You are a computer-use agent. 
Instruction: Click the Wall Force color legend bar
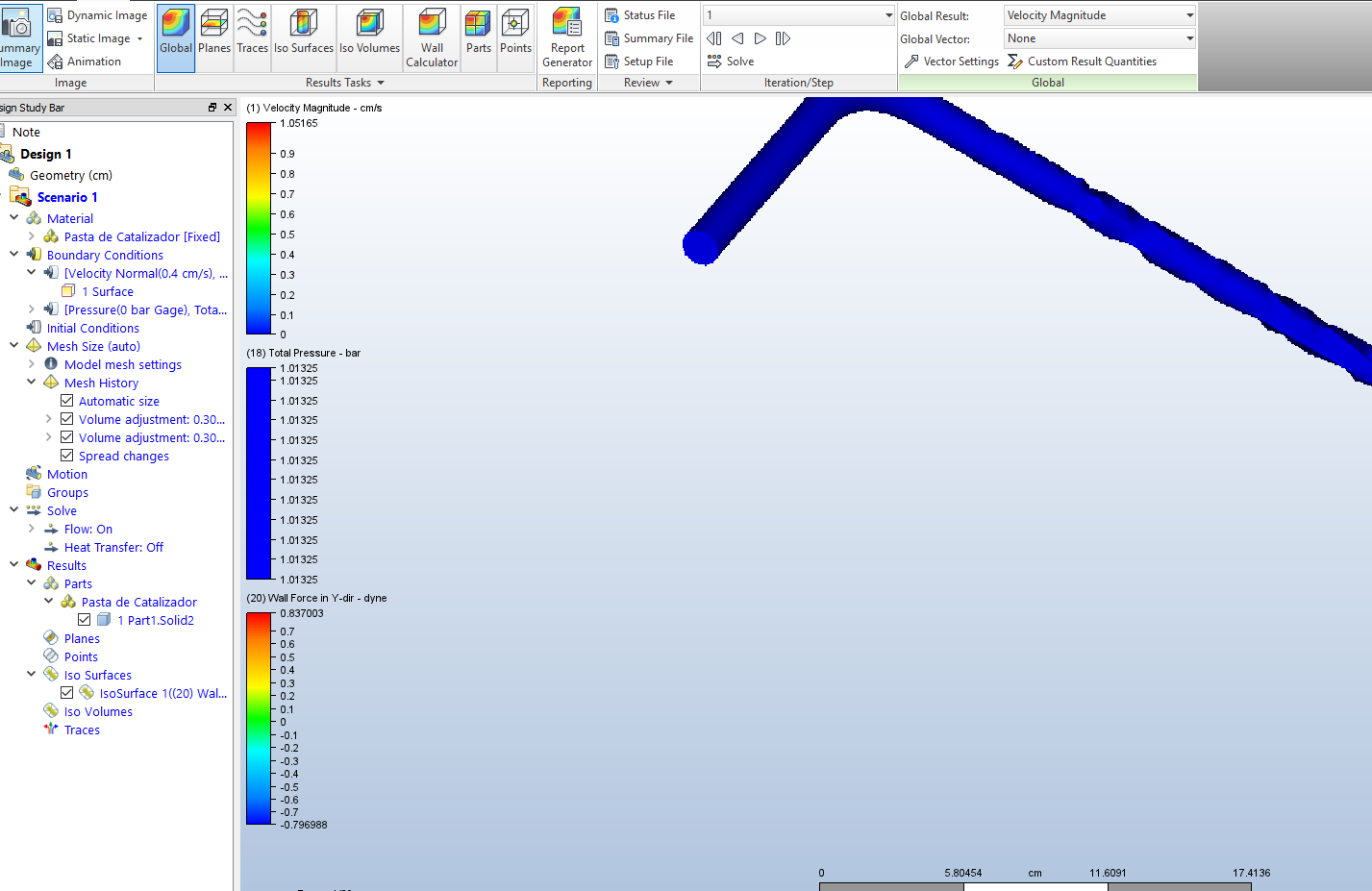260,719
